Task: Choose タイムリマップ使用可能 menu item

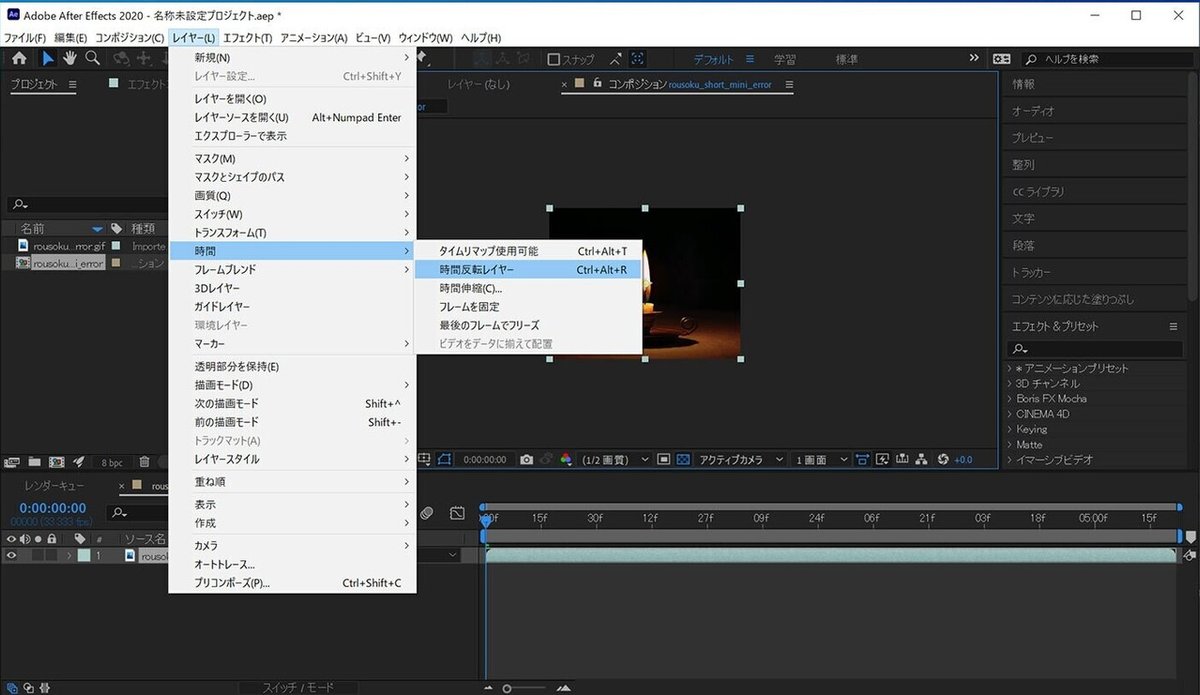Action: 527,251
